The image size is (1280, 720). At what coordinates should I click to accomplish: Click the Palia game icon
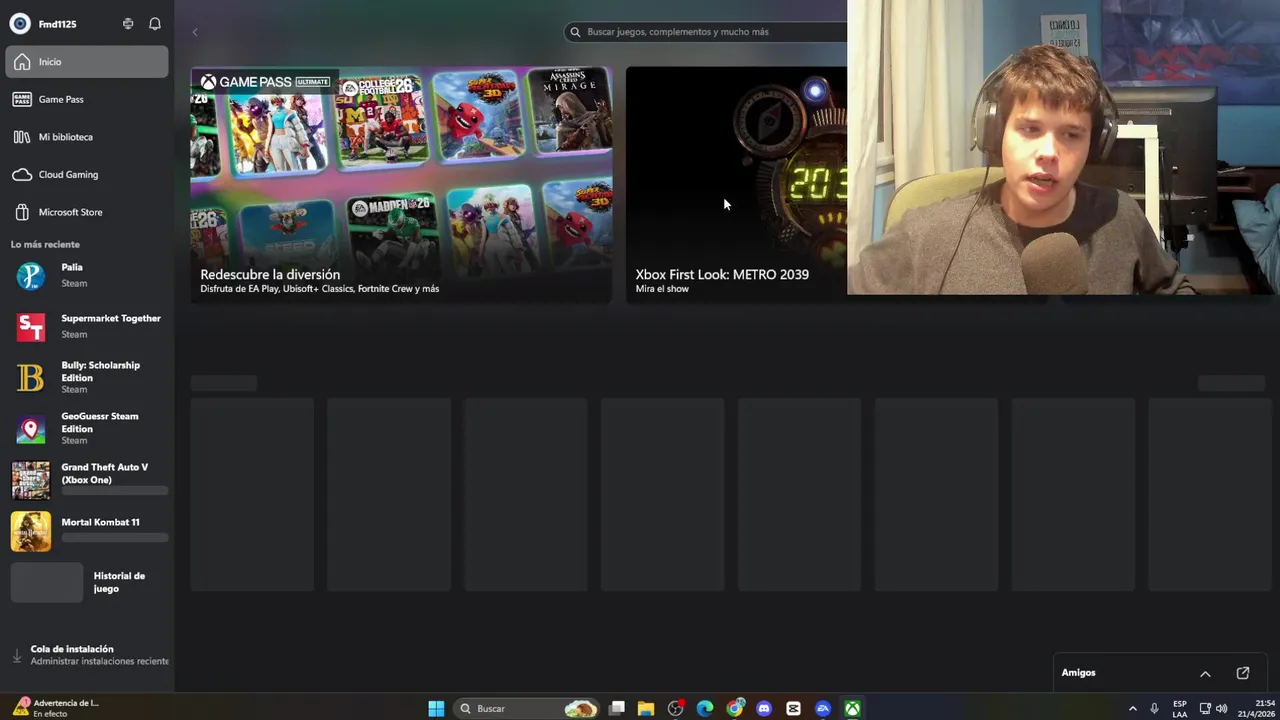(x=31, y=276)
